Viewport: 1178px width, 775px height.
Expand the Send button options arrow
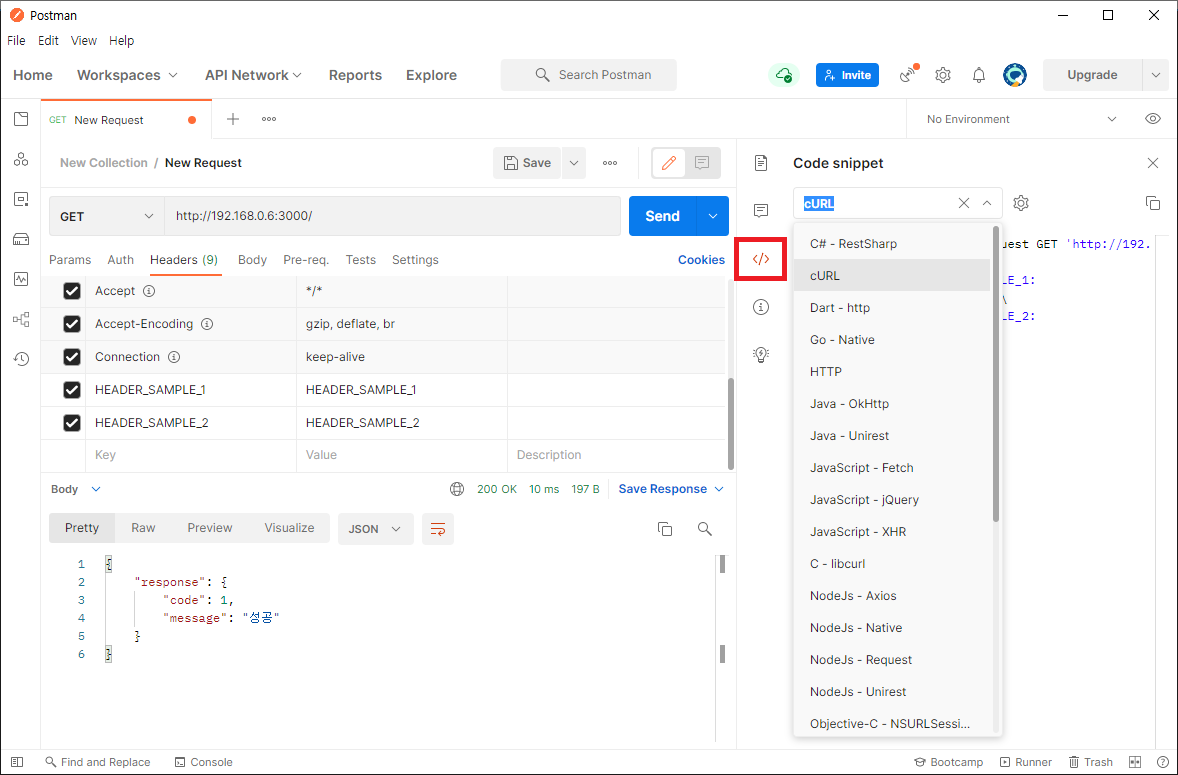click(x=713, y=216)
